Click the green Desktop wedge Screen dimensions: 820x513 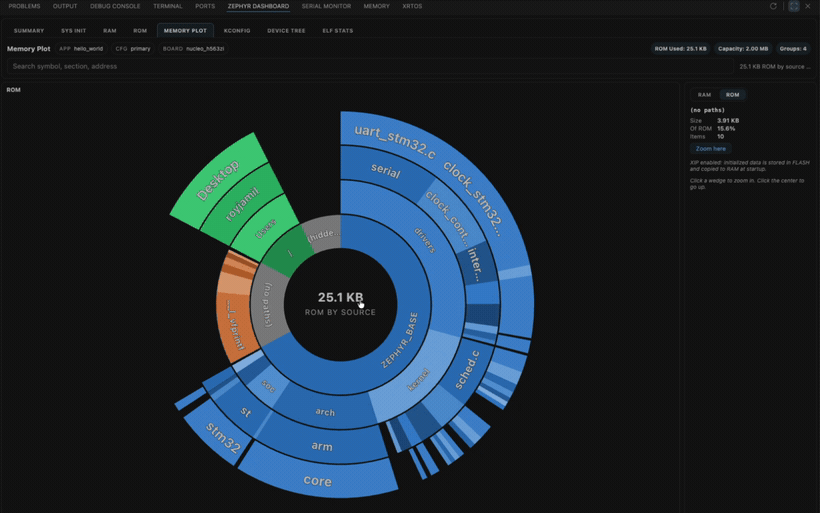tap(217, 180)
